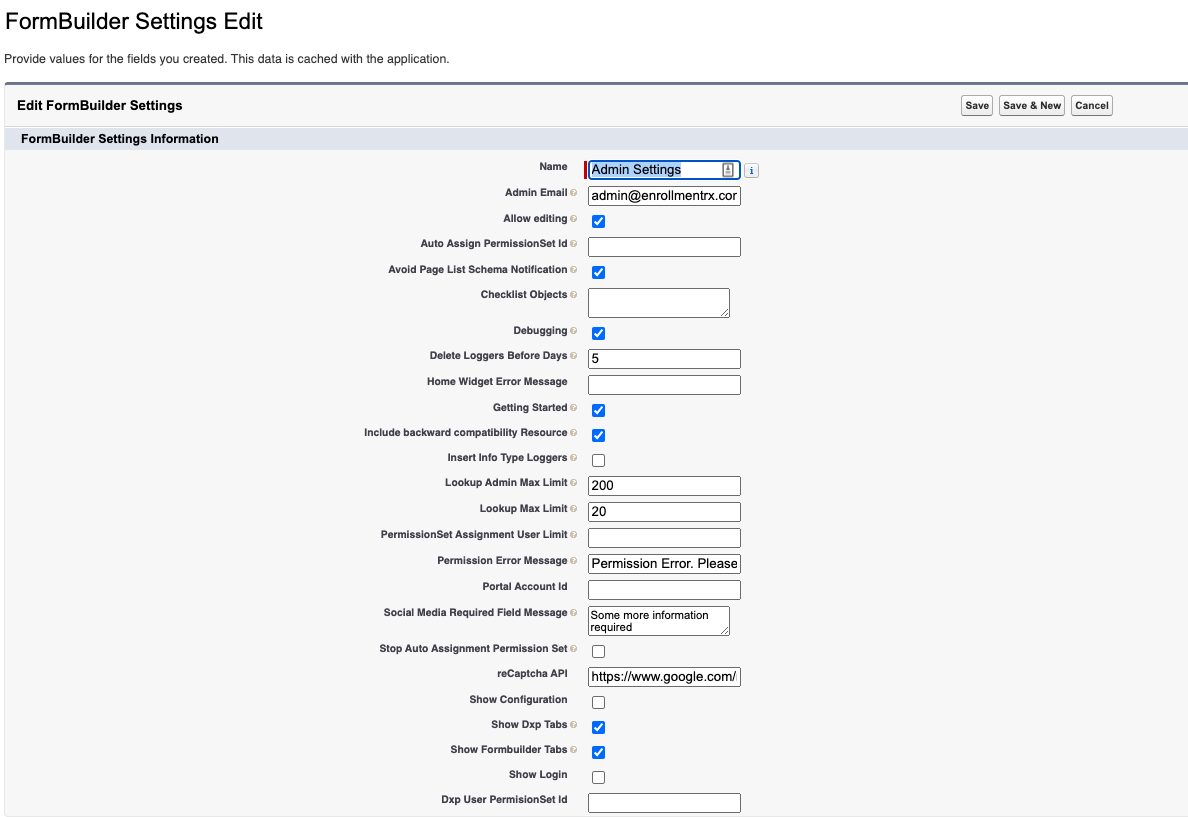This screenshot has width=1188, height=817.
Task: Click help icon beside Permission Error Message
Action: point(574,561)
